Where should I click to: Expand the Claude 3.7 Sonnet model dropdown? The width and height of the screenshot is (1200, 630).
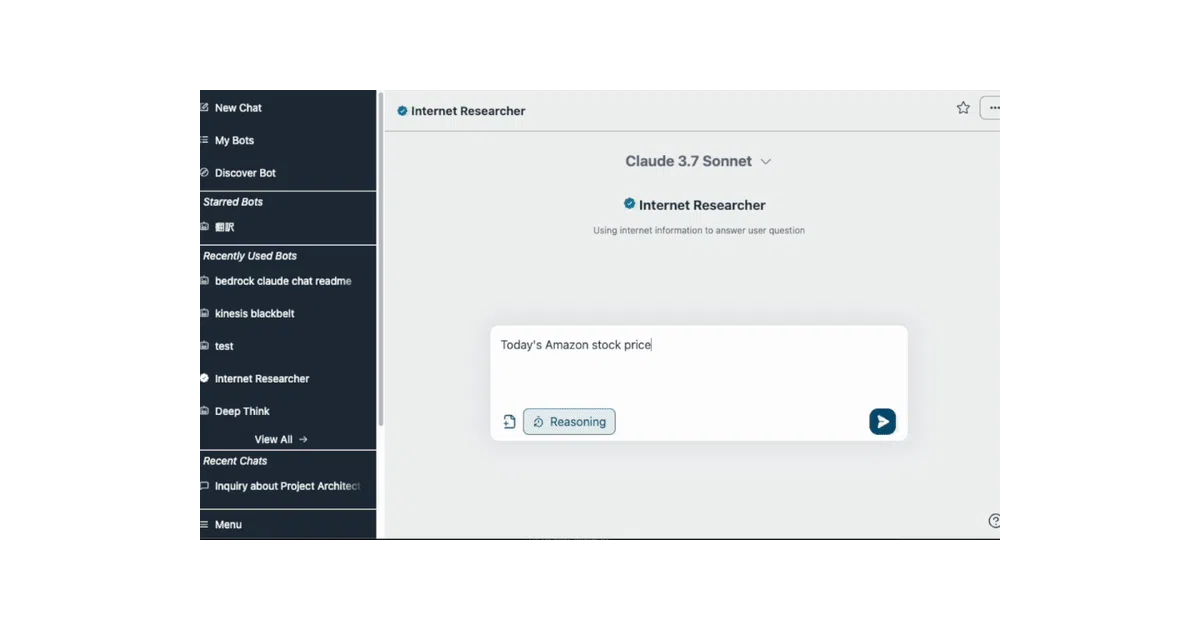(x=698, y=161)
